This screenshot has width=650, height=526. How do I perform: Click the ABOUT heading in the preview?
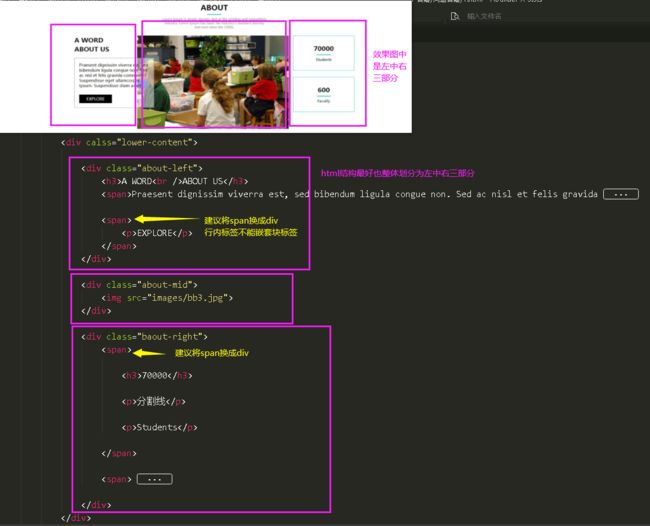coord(214,7)
